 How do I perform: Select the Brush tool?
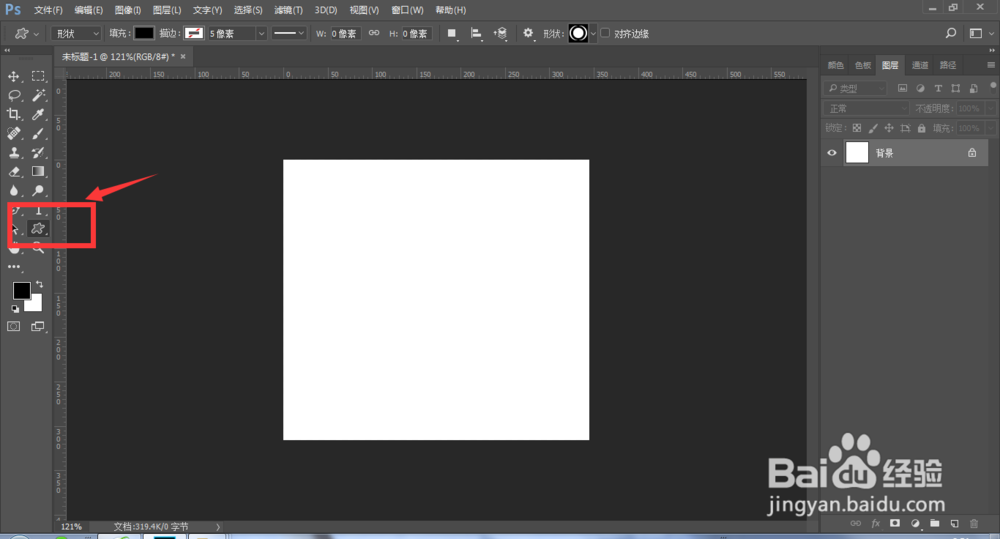click(x=38, y=133)
